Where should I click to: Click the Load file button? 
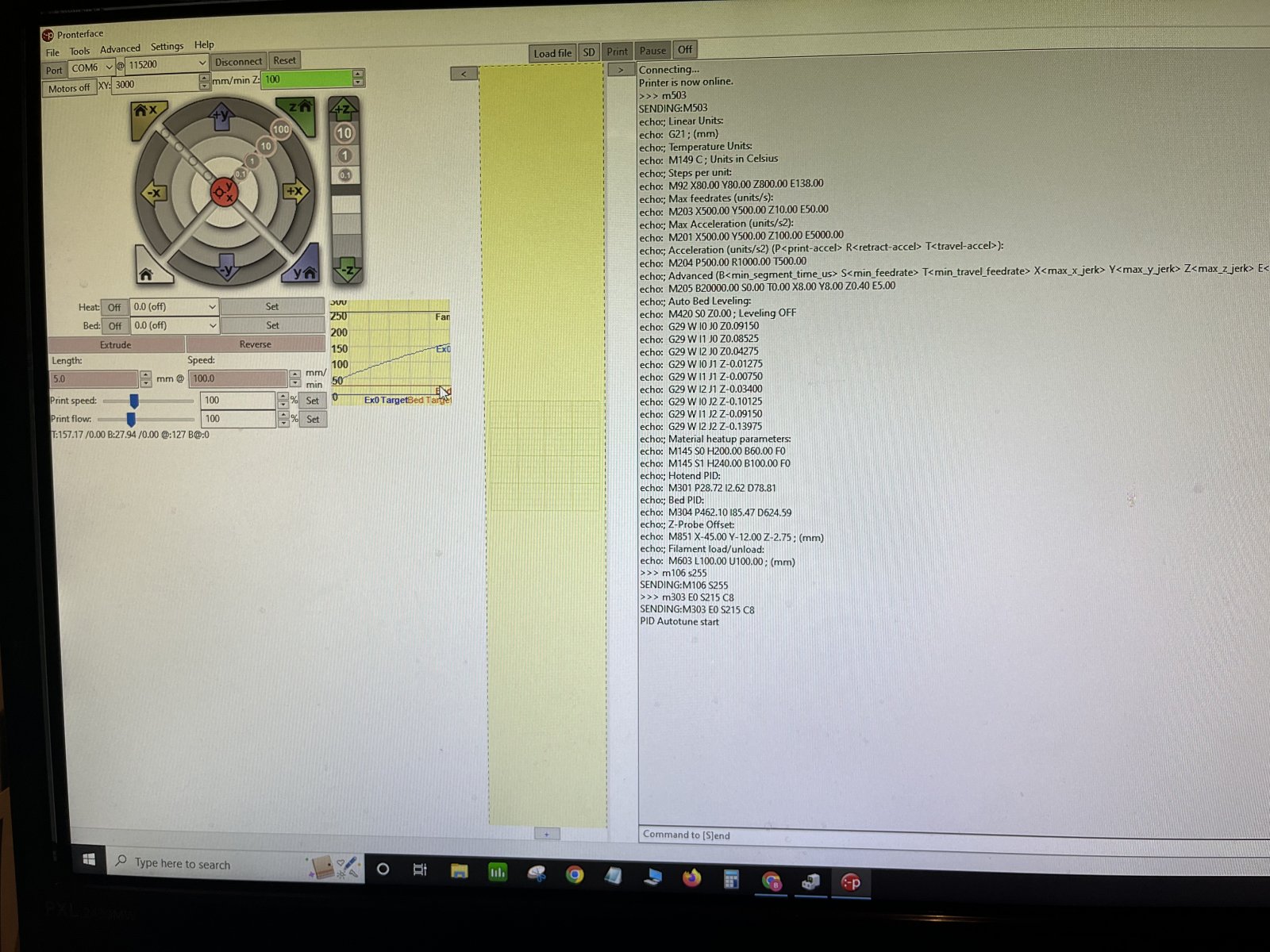click(x=552, y=53)
